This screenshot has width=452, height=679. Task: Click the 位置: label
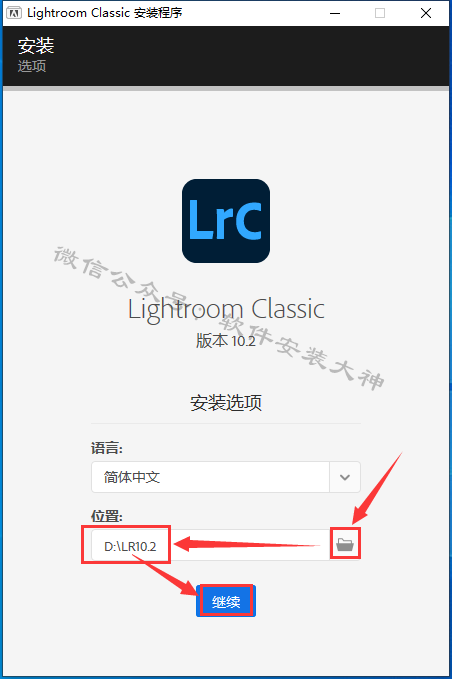pos(107,516)
